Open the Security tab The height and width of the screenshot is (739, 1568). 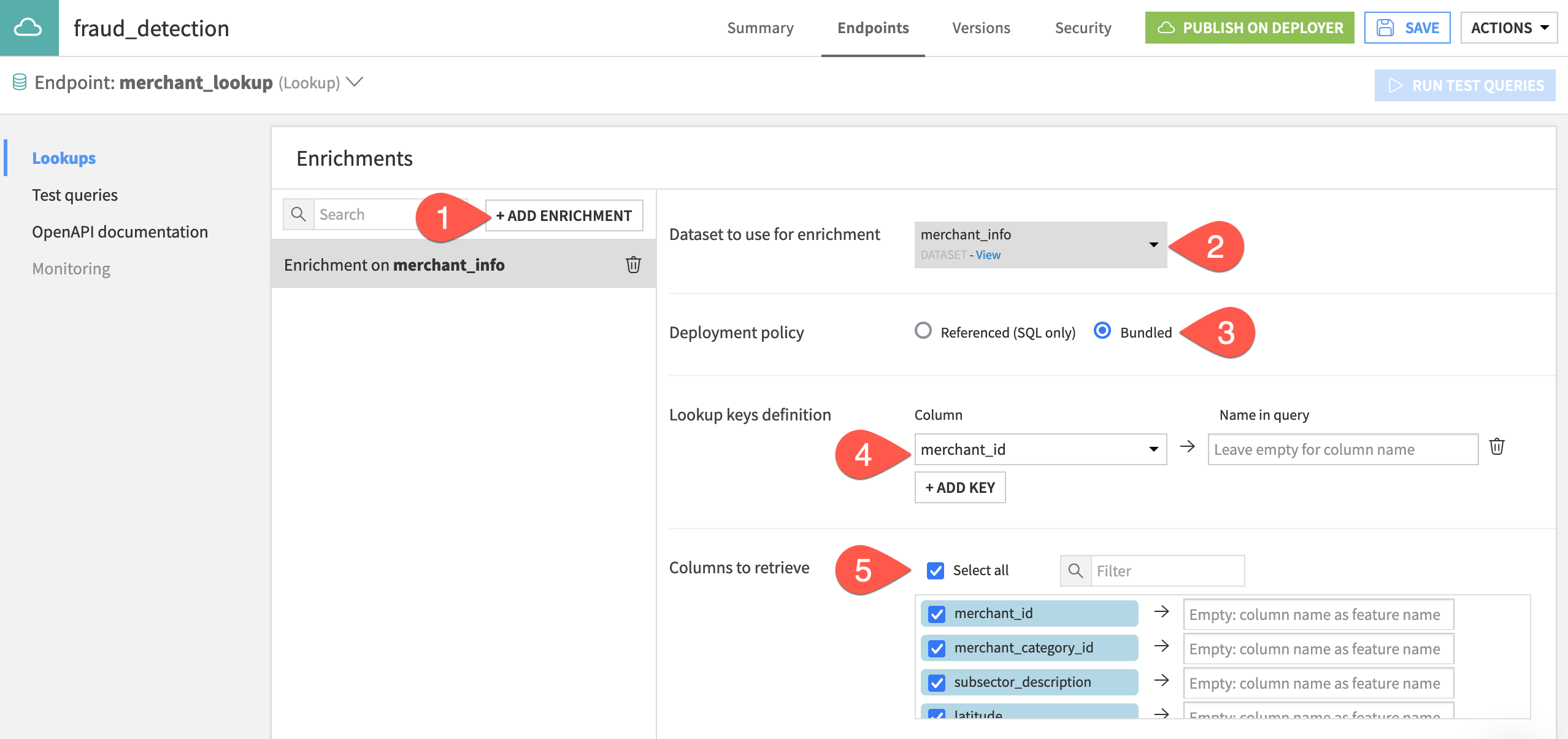(1083, 28)
